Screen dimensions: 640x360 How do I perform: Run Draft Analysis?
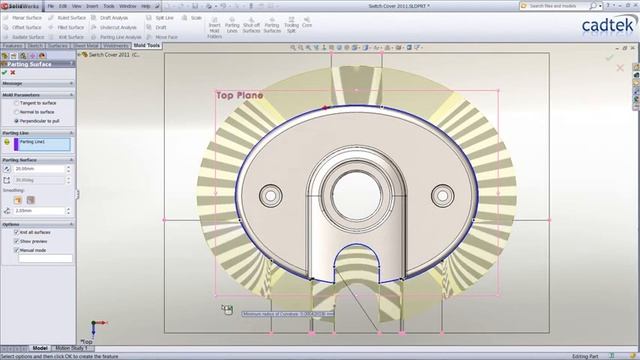click(109, 18)
